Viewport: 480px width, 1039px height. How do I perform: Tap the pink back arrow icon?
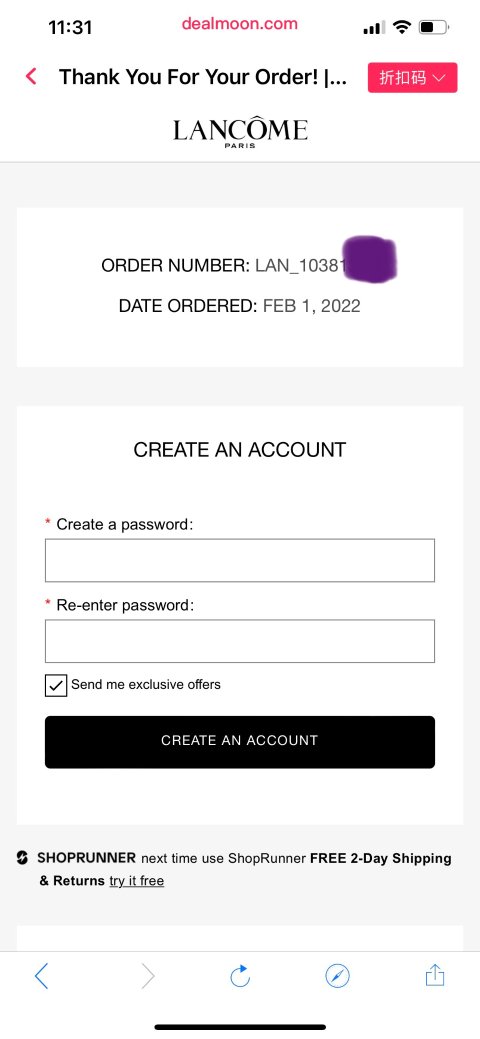tap(30, 77)
